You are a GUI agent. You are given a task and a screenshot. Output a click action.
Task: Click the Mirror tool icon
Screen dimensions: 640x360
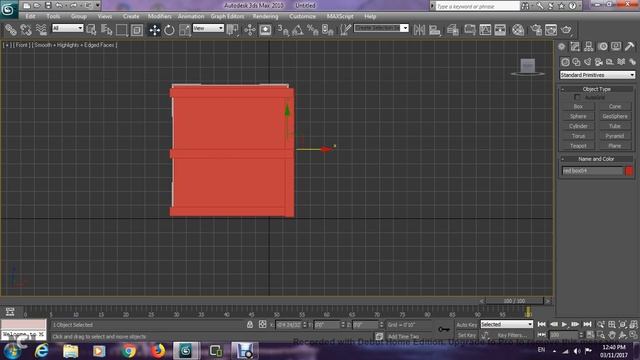[x=419, y=30]
